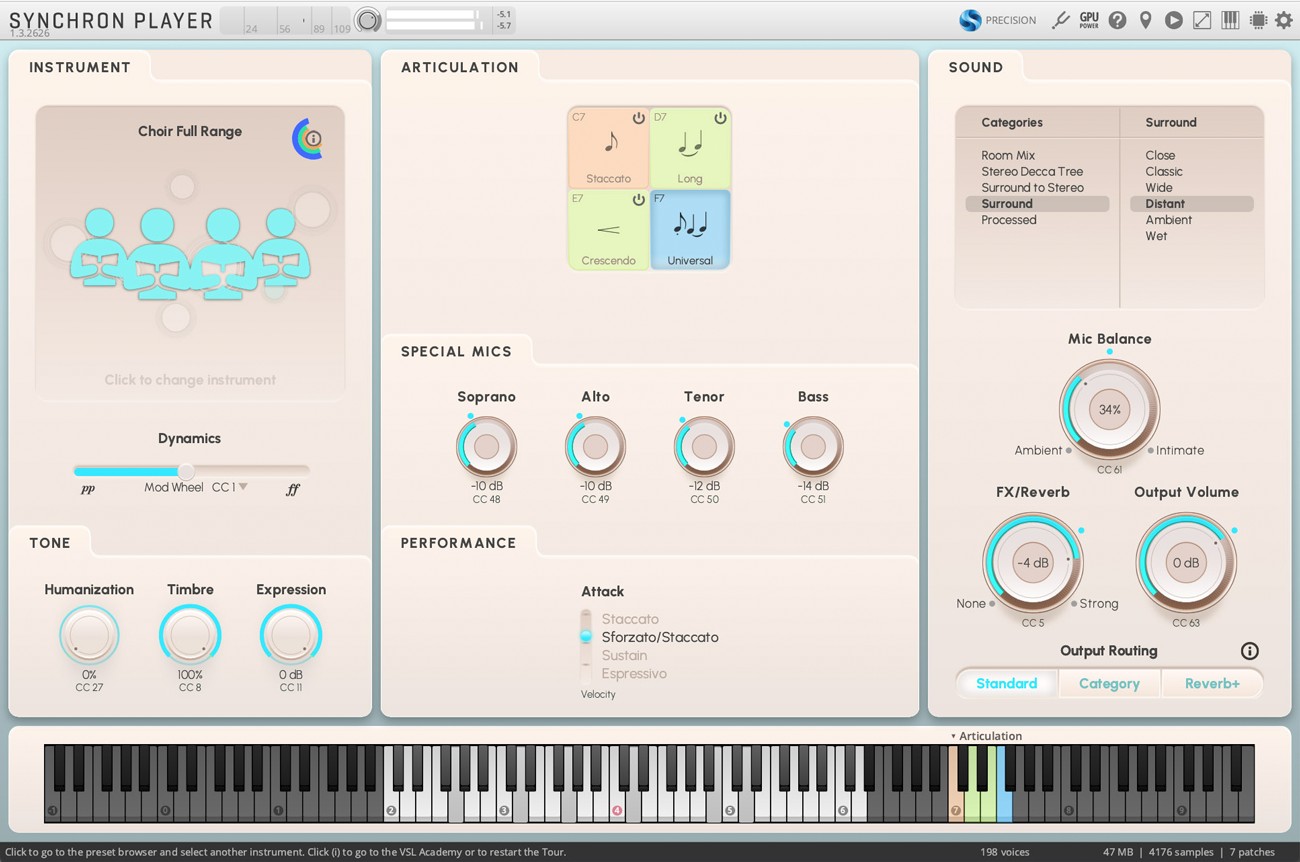Toggle power on the Long articulation cell
This screenshot has height=862, width=1300.
click(719, 117)
